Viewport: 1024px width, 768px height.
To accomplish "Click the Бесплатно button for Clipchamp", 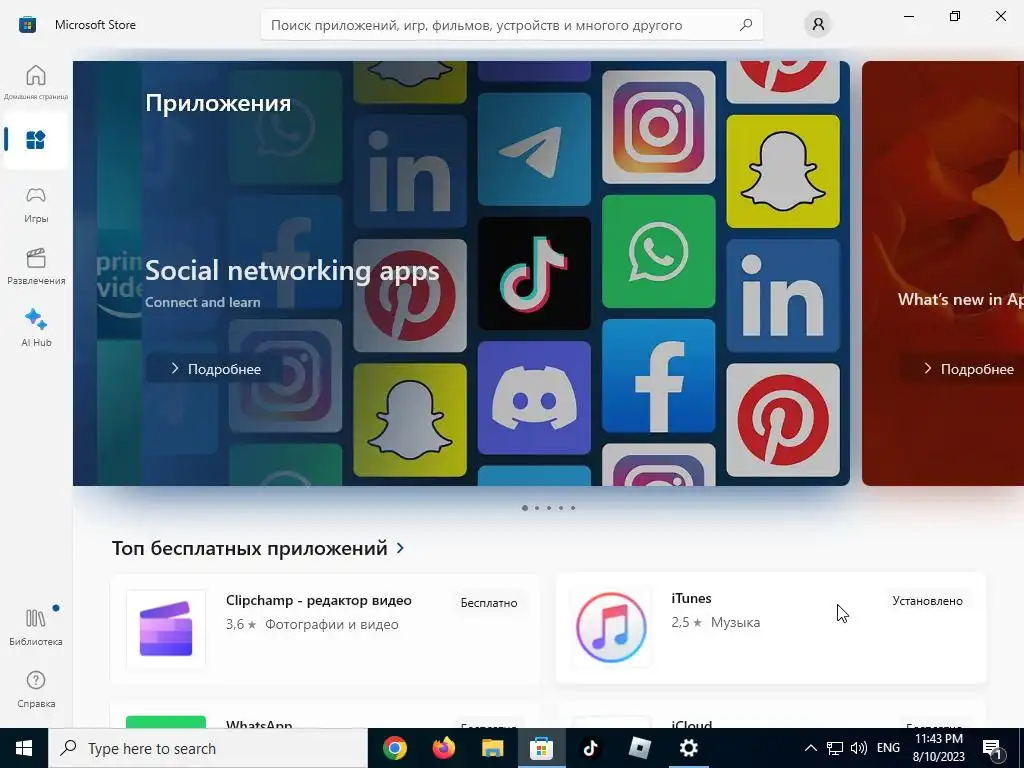I will click(x=489, y=603).
